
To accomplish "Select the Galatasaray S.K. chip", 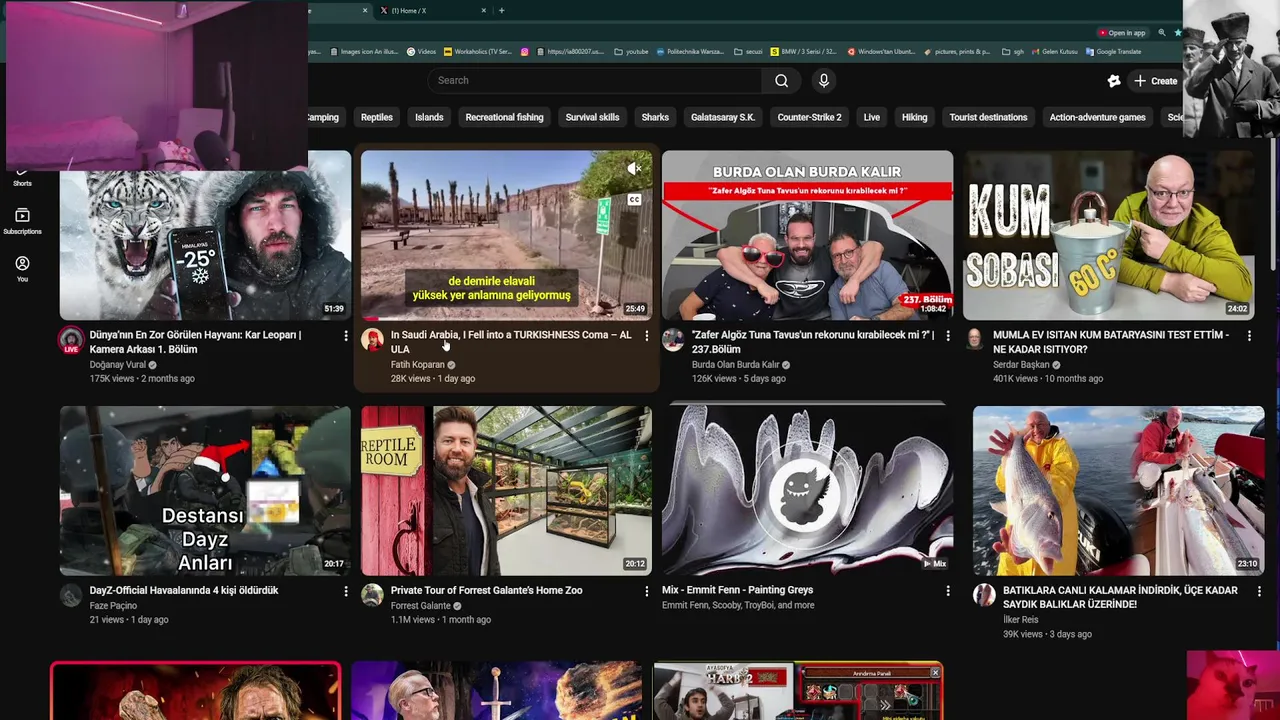I will [723, 117].
